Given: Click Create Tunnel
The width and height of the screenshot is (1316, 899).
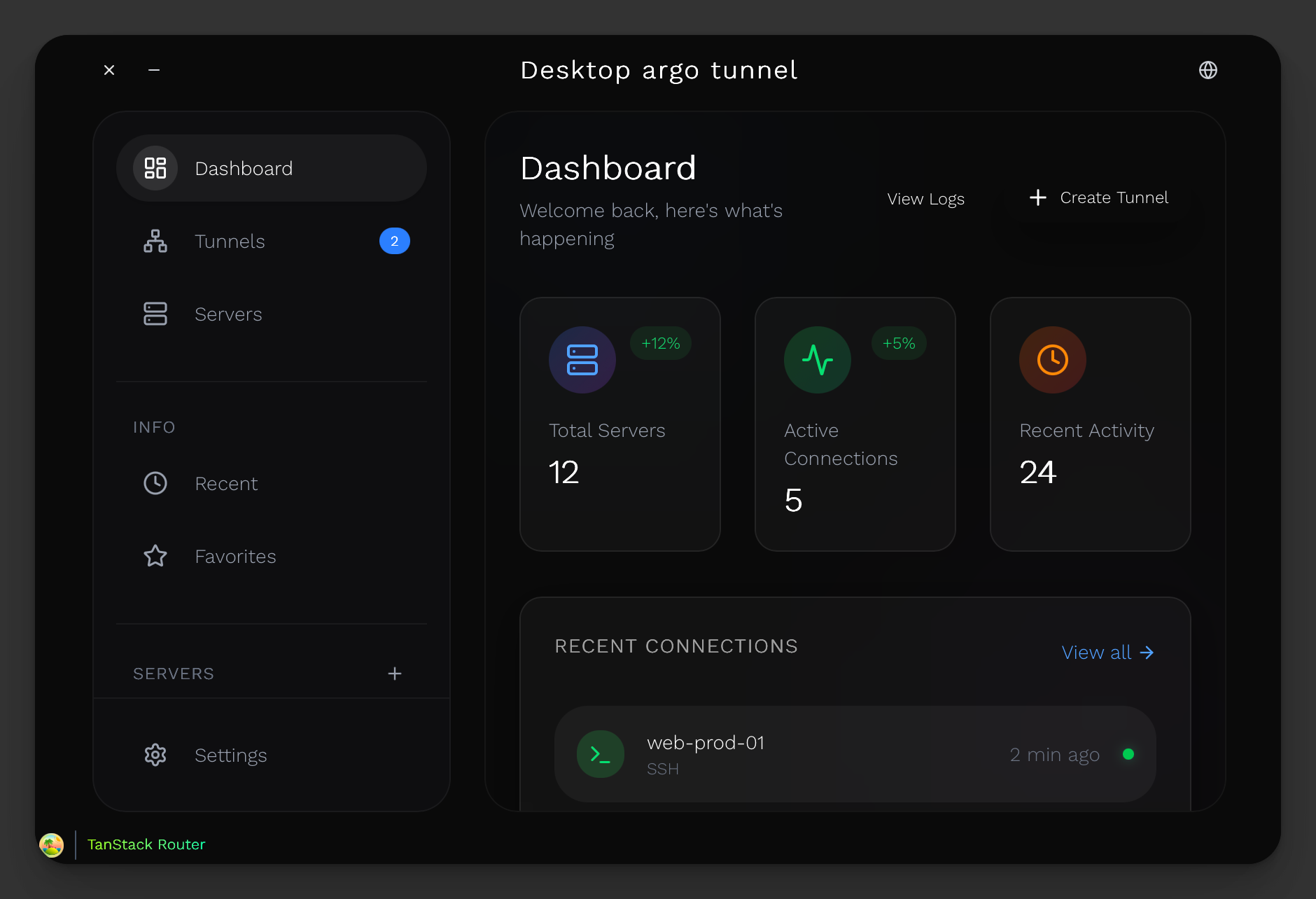Looking at the screenshot, I should pos(1098,197).
